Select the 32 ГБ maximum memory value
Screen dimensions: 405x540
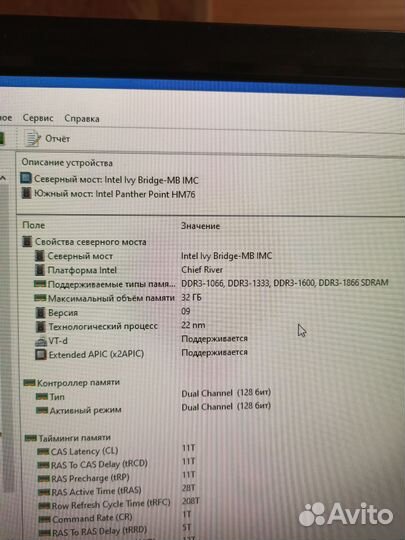(x=191, y=297)
